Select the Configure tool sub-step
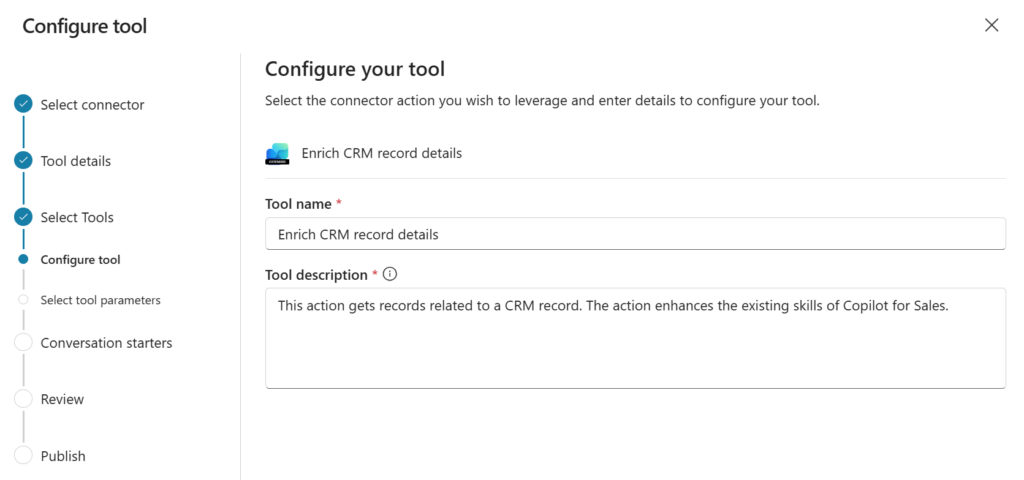Screen dimensions: 1024x480 click(x=80, y=260)
